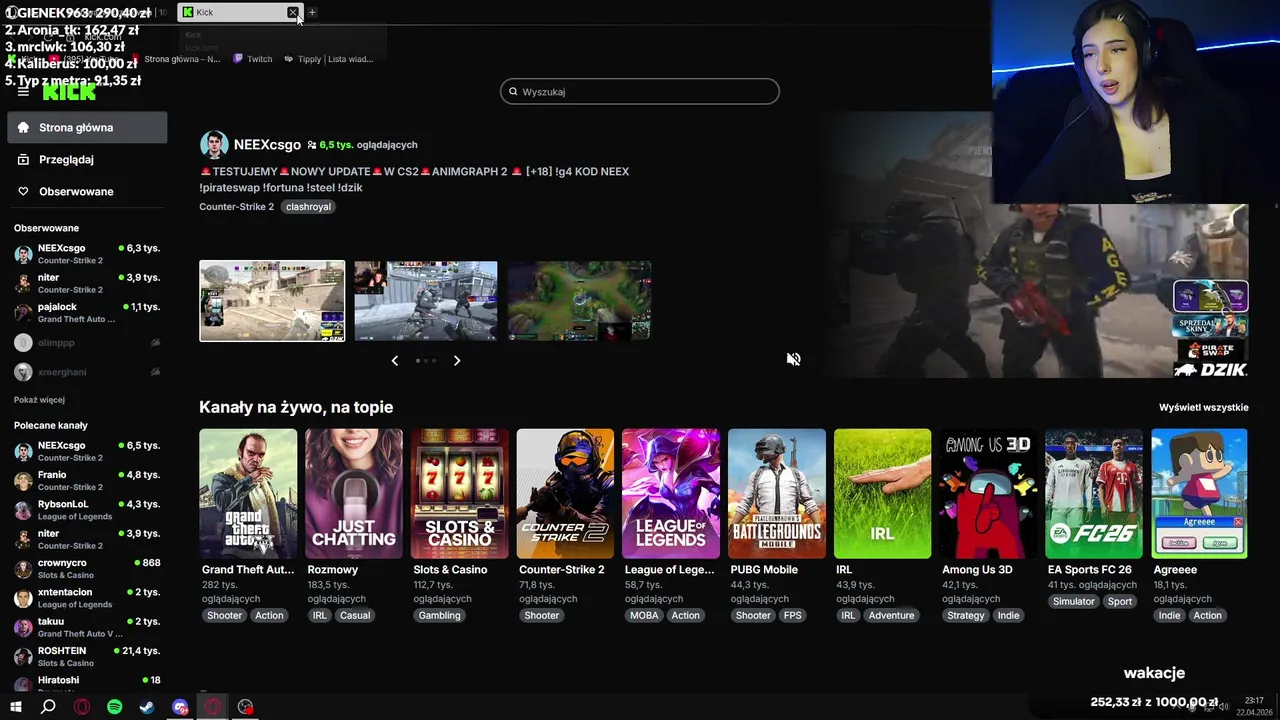Open Franio recommended channel

[87, 481]
